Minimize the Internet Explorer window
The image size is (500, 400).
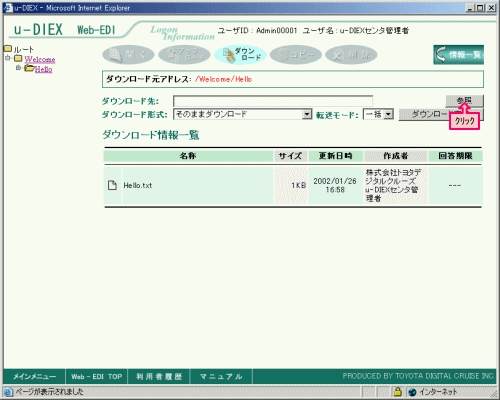pos(470,8)
